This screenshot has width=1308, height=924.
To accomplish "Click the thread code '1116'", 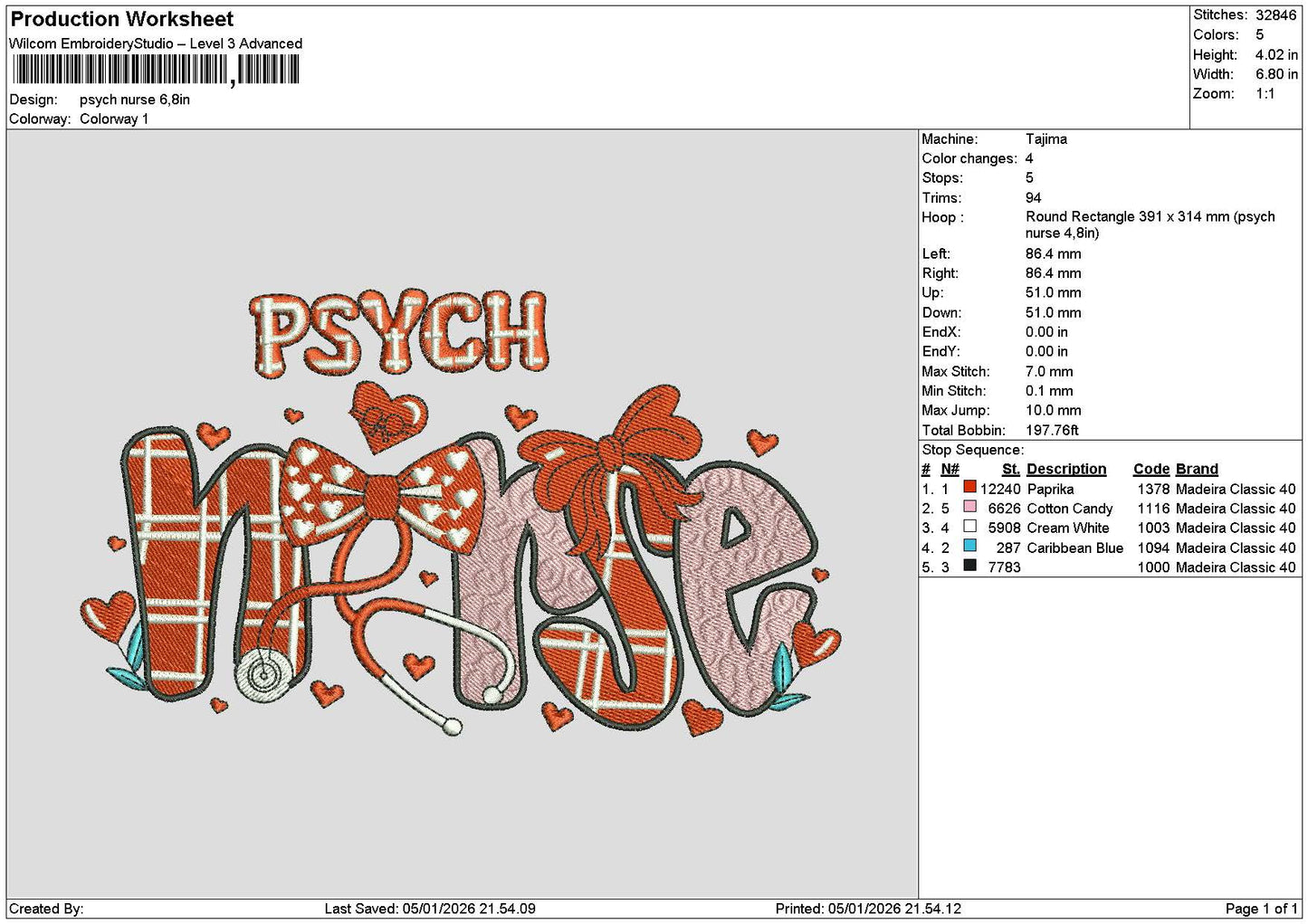I will click(x=1153, y=510).
